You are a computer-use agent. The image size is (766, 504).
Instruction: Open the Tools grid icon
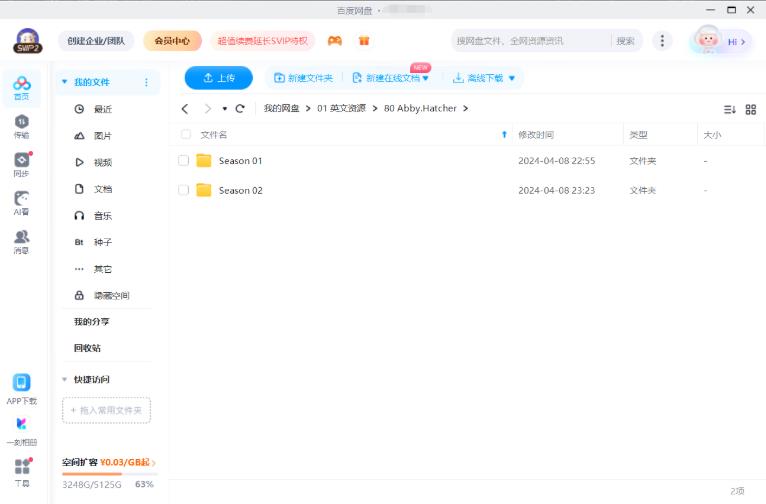(21, 472)
